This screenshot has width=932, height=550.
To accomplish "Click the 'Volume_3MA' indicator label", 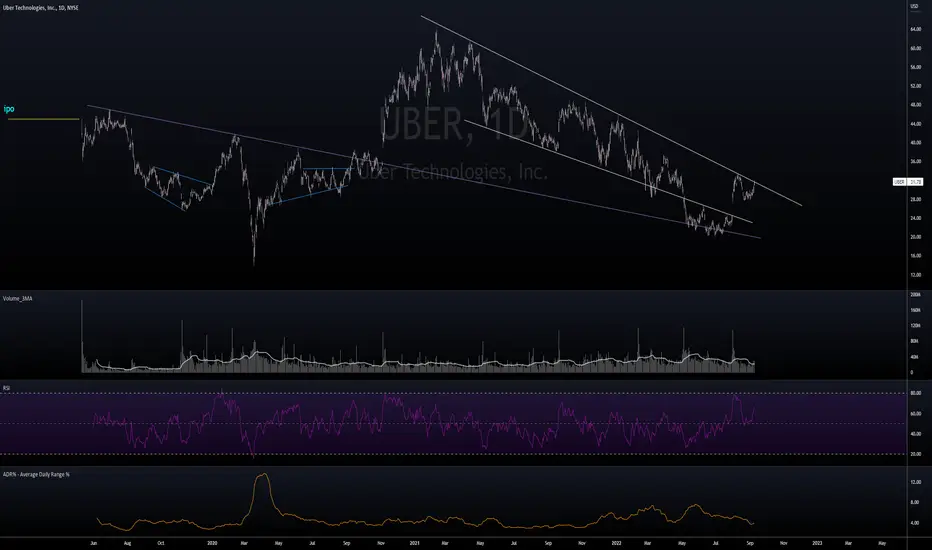I will 18,298.
